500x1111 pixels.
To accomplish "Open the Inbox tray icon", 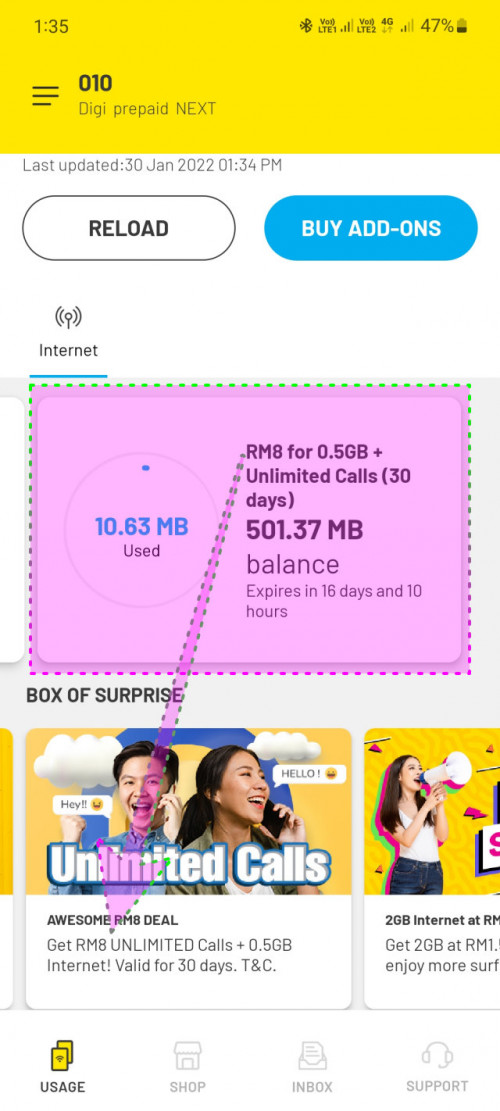I will 312,1056.
